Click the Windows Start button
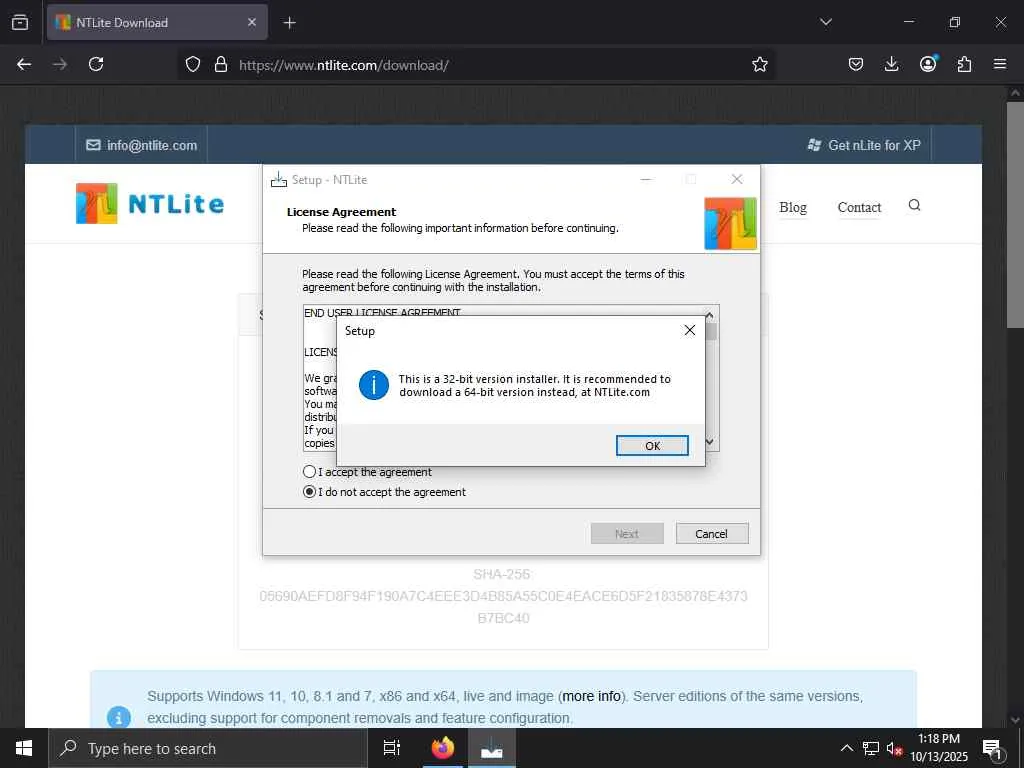1024x768 pixels. coord(24,748)
